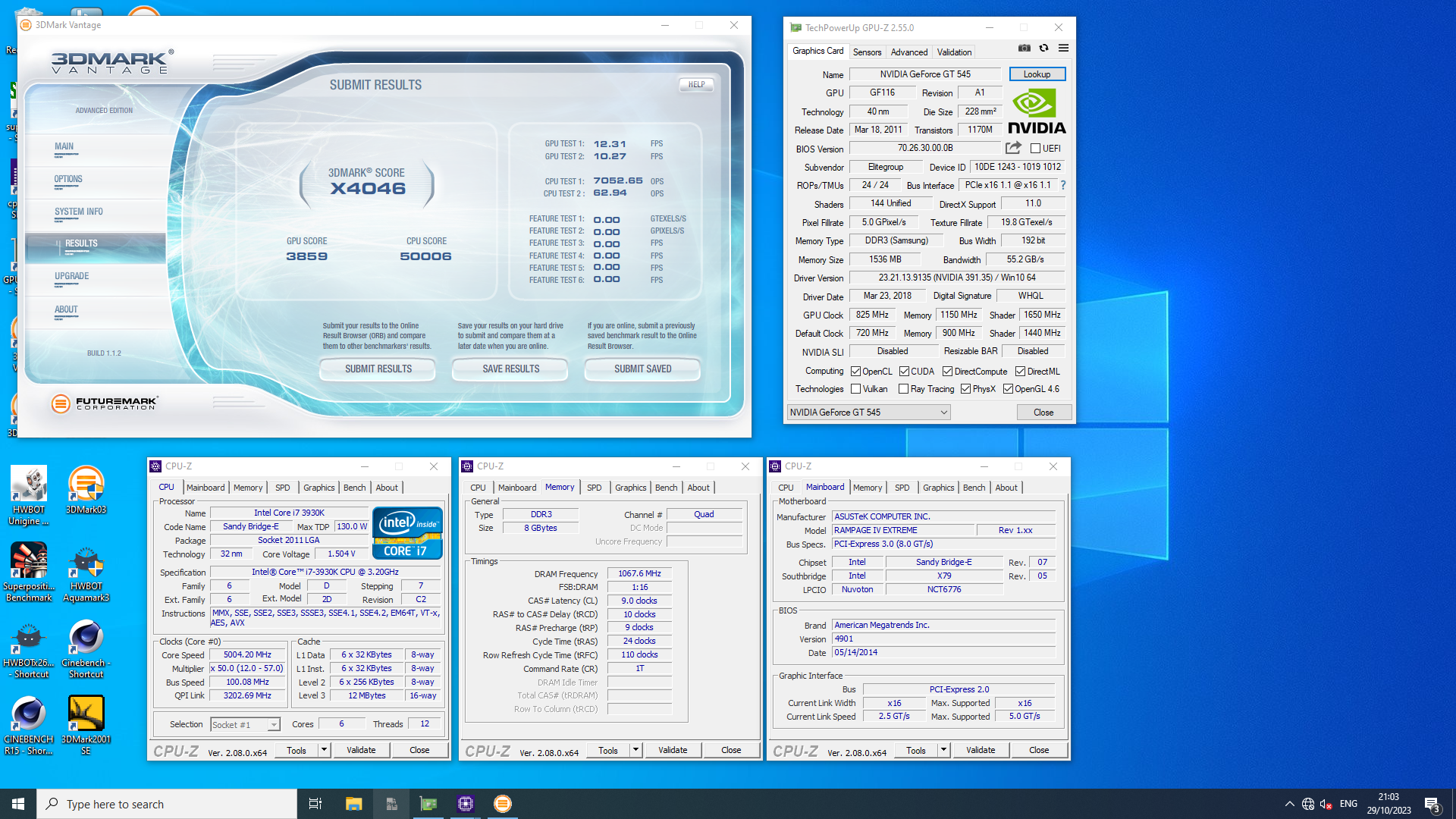
Task: Click the Close button in GPU-Z
Action: coord(1043,413)
